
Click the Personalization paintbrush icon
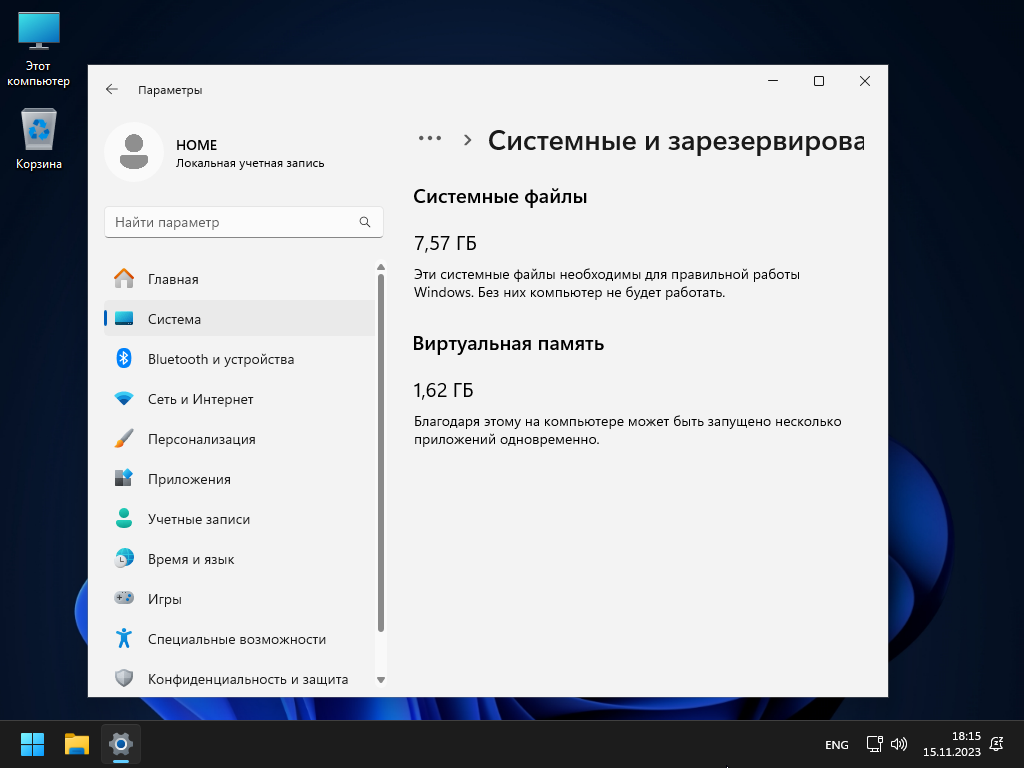tap(124, 439)
